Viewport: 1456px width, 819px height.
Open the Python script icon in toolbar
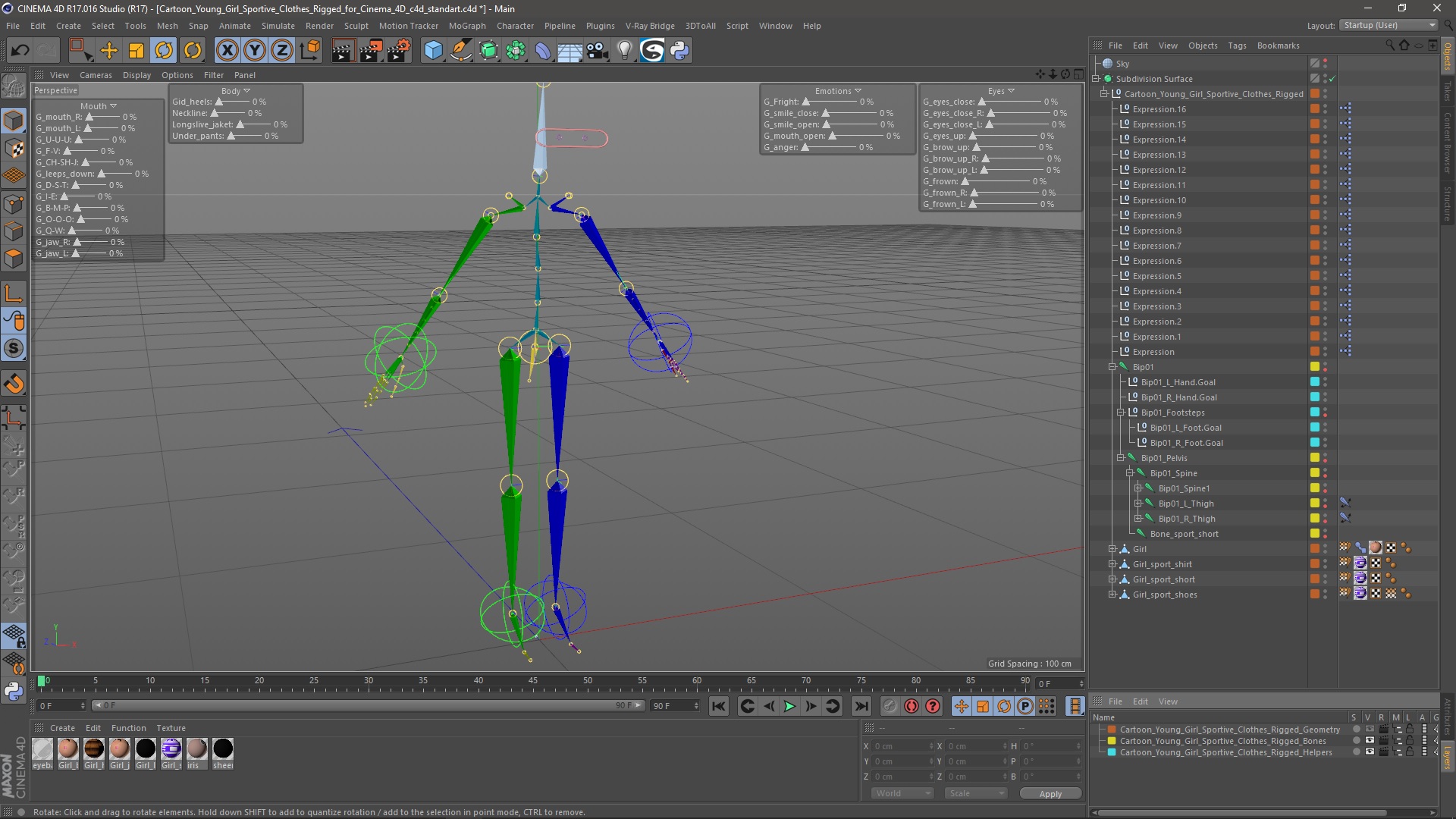pyautogui.click(x=679, y=51)
